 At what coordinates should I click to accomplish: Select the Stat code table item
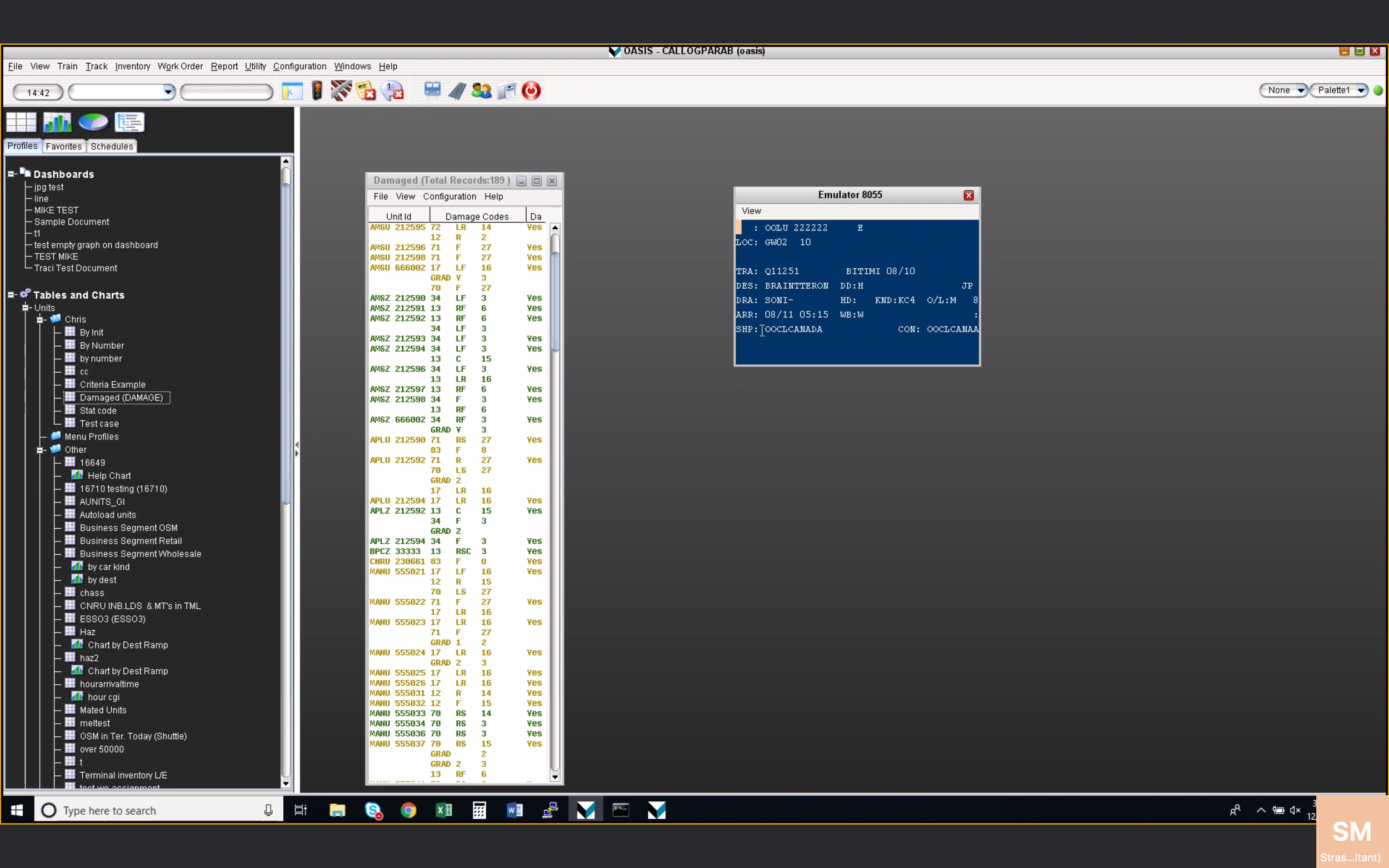point(98,410)
